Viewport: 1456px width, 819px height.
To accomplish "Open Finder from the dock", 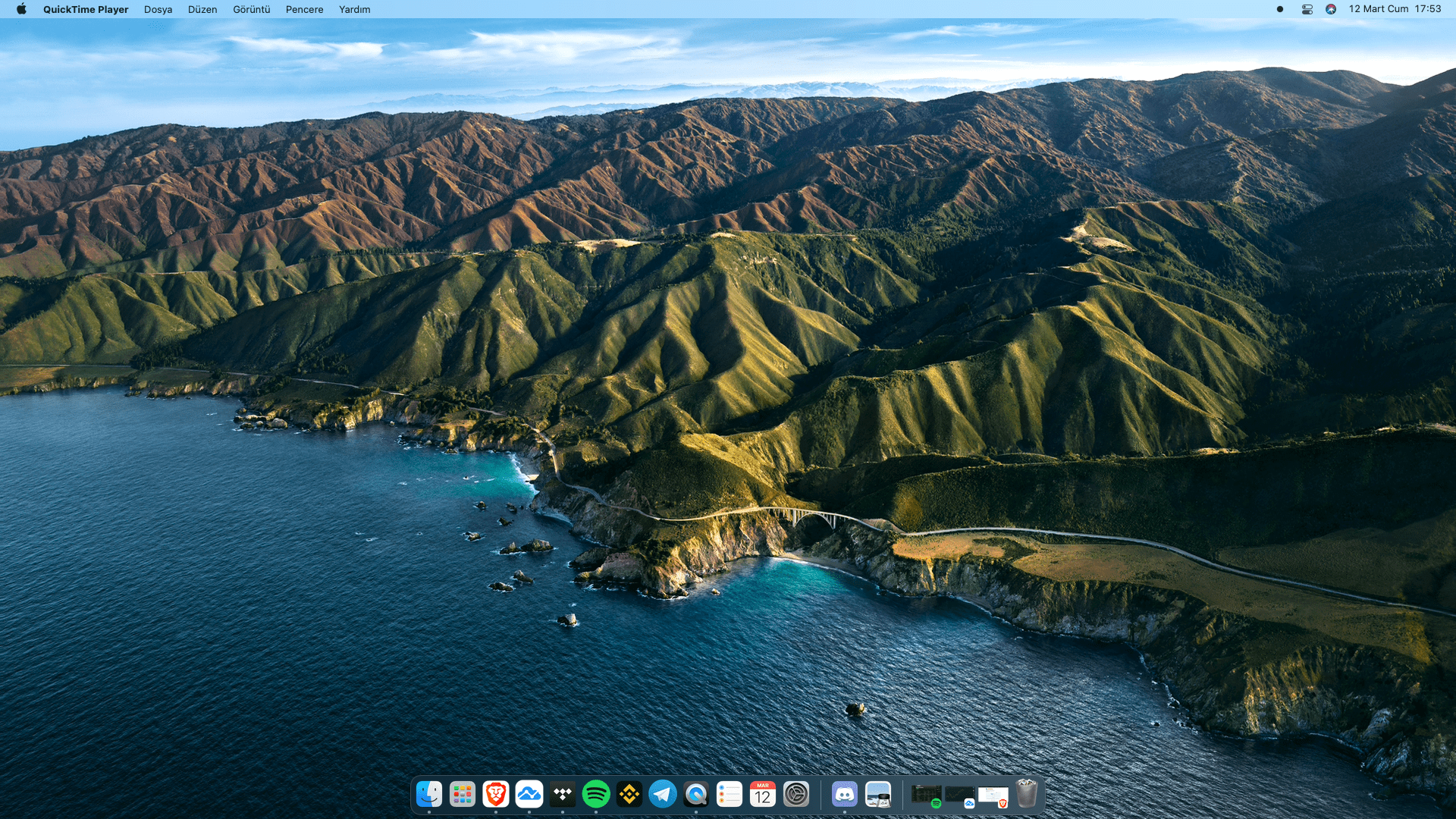I will click(429, 794).
